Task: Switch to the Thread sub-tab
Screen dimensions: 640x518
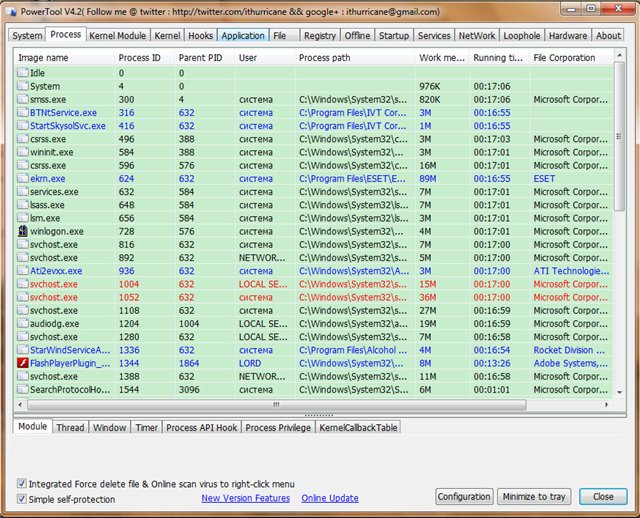Action: click(x=70, y=427)
